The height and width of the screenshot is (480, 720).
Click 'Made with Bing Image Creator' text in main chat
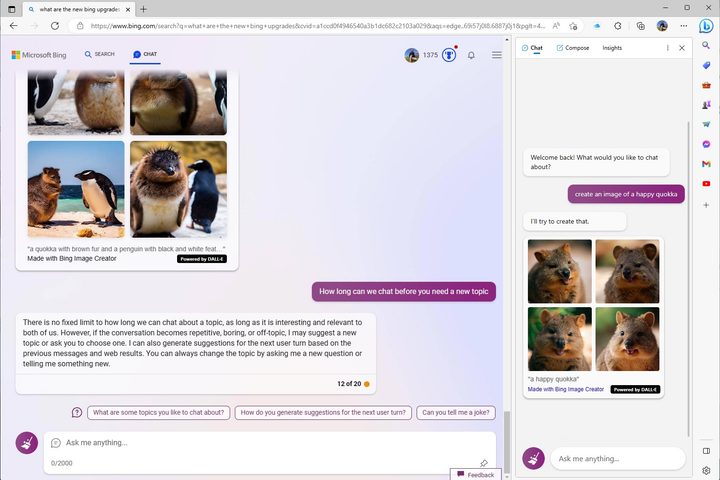click(x=72, y=259)
